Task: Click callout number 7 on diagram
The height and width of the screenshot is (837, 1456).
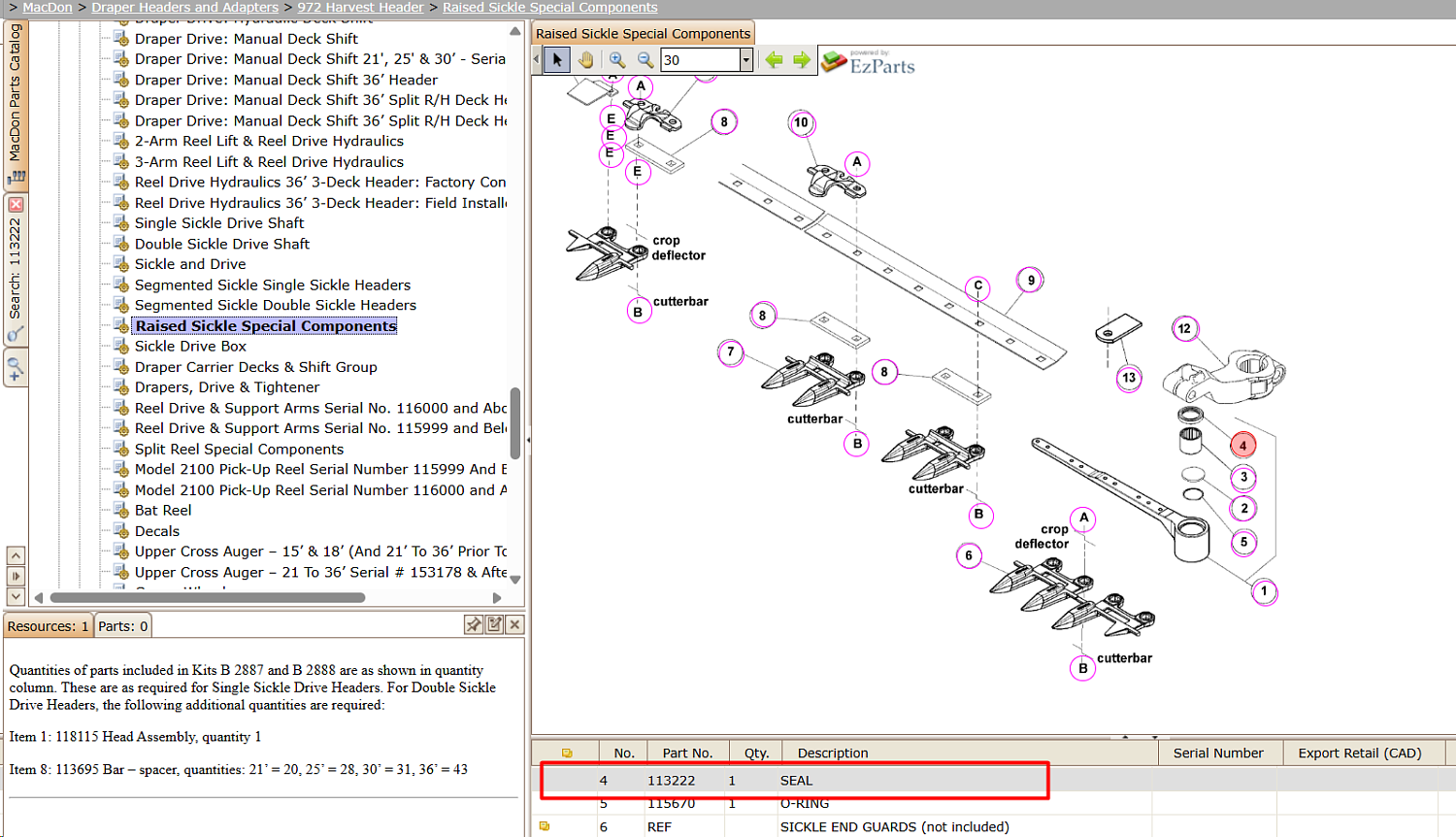Action: click(731, 352)
